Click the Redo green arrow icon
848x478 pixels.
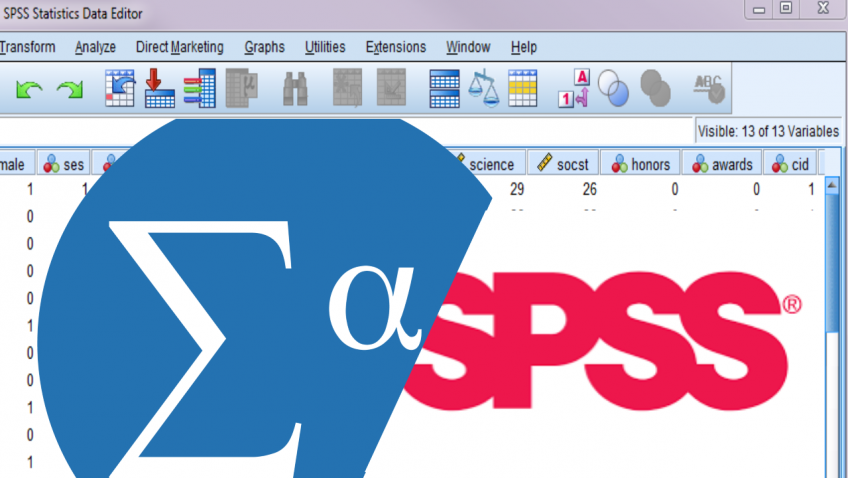tap(70, 89)
